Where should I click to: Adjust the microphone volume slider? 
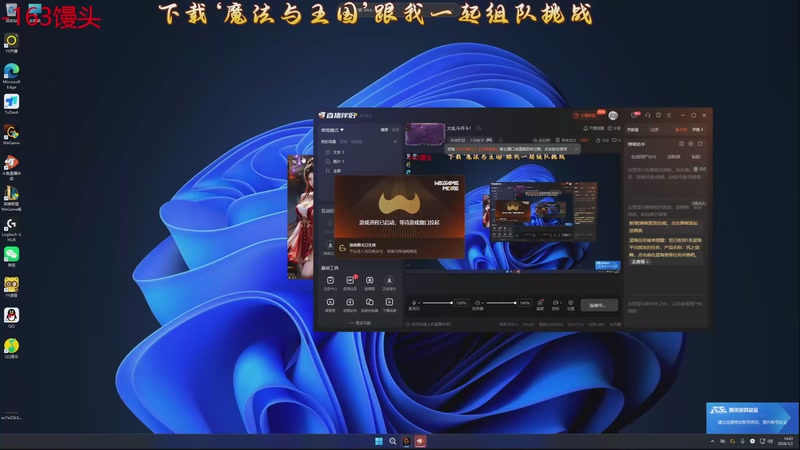click(x=437, y=303)
